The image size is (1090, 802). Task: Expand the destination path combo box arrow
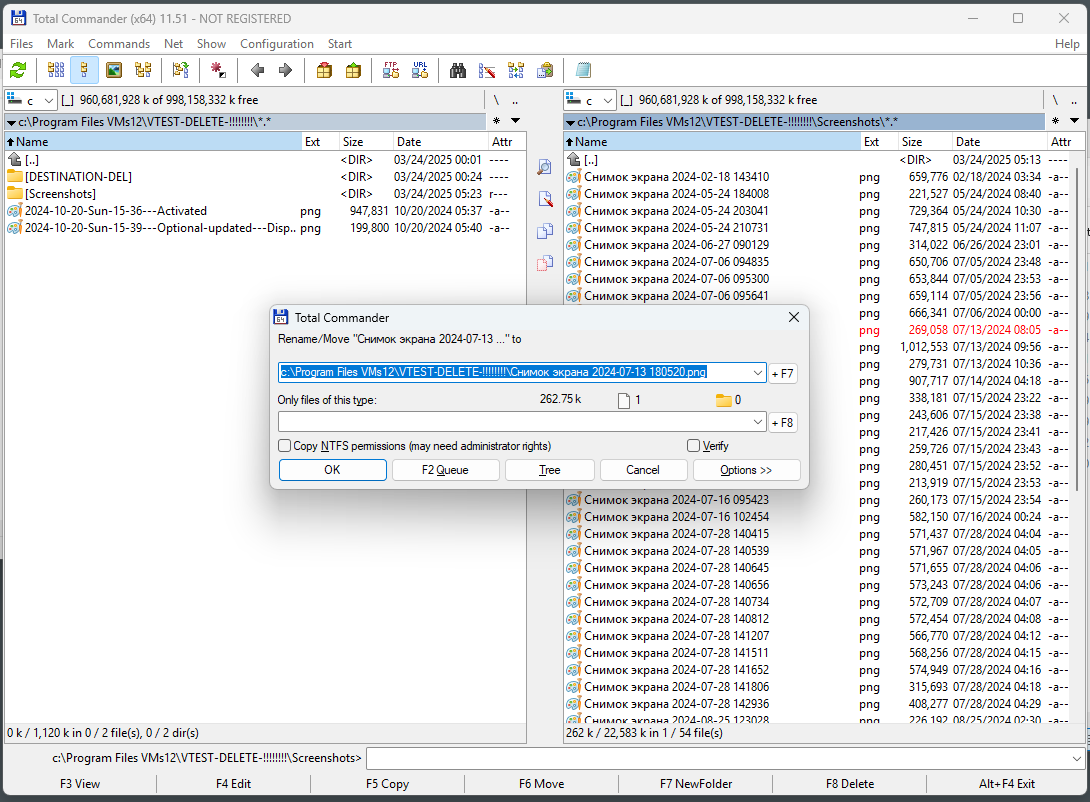coord(758,373)
